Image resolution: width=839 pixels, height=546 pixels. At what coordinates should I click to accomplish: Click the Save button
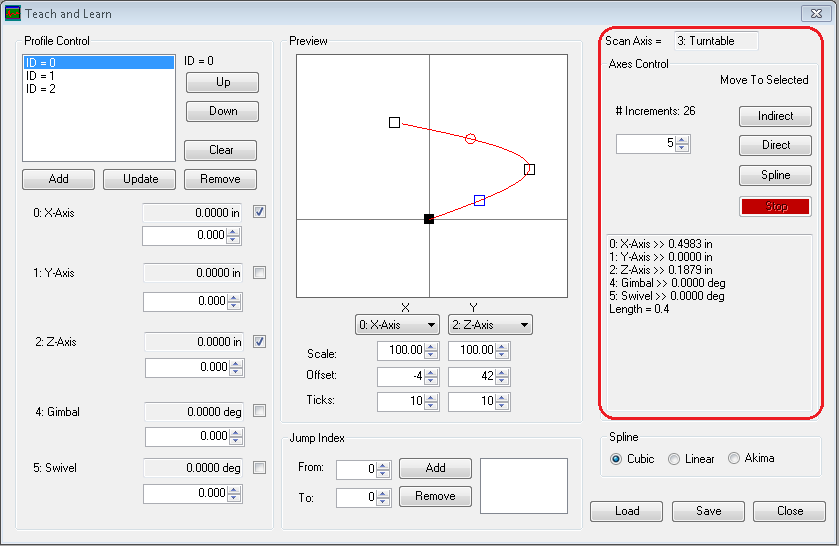click(708, 511)
